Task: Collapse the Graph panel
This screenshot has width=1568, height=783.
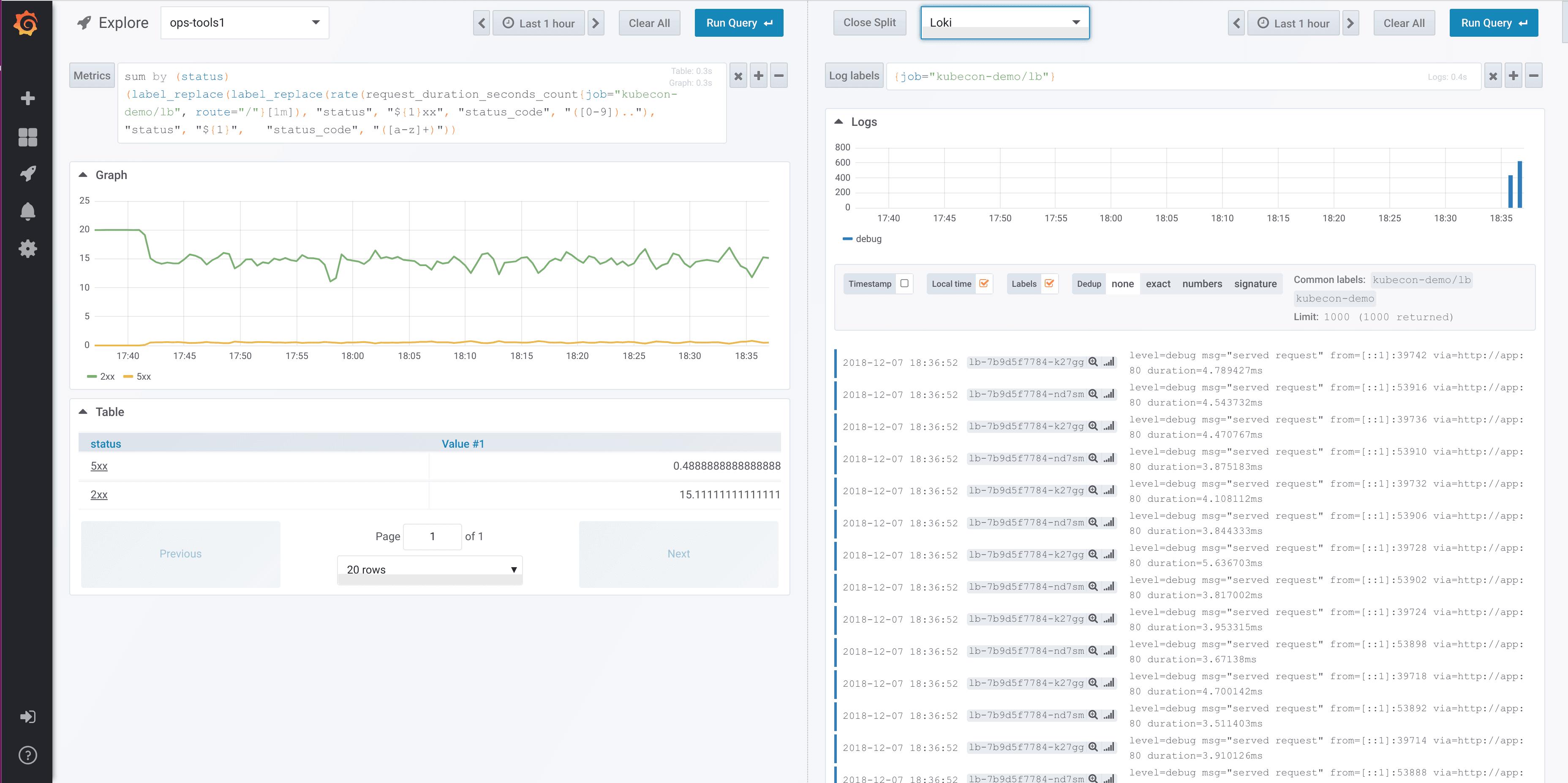Action: tap(83, 175)
